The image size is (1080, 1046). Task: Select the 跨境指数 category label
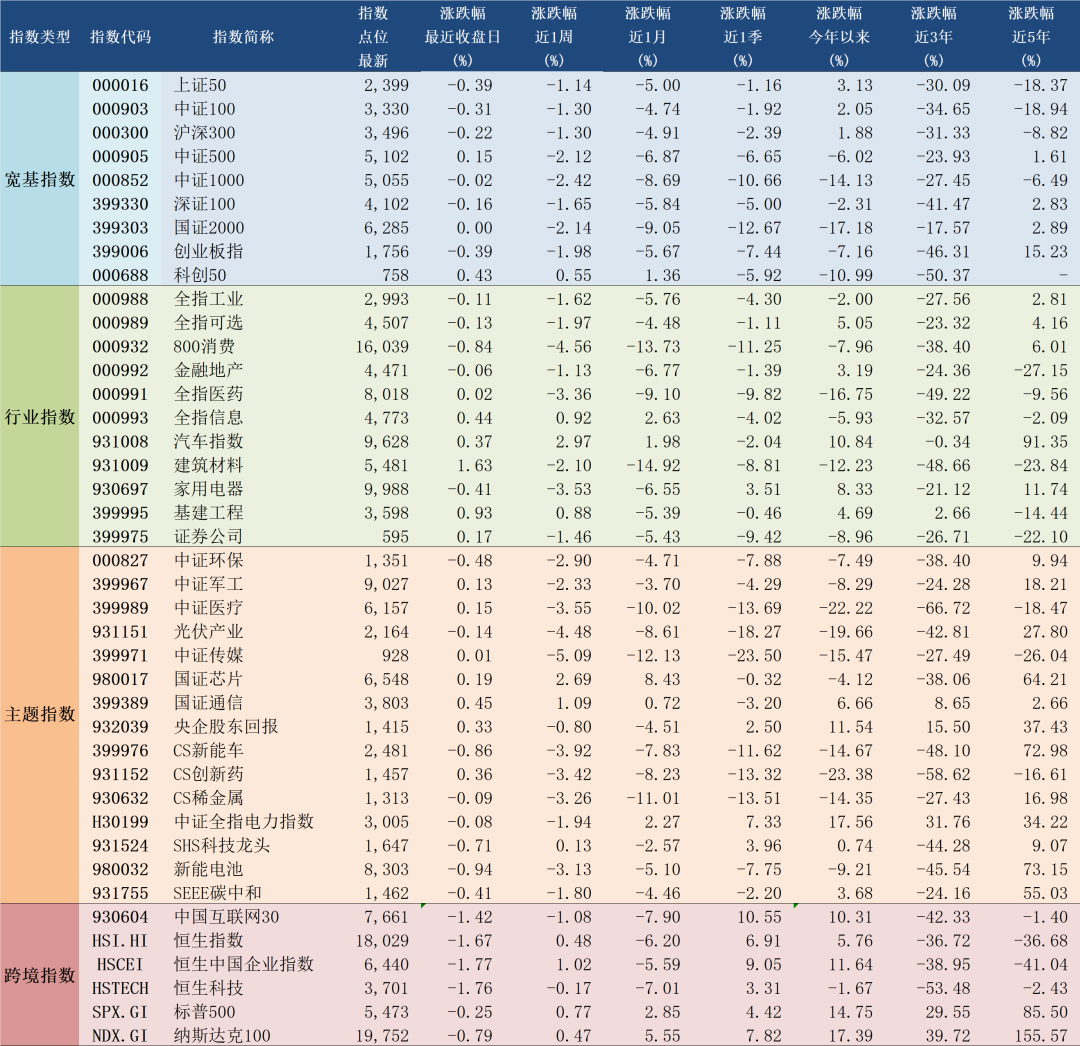40,975
